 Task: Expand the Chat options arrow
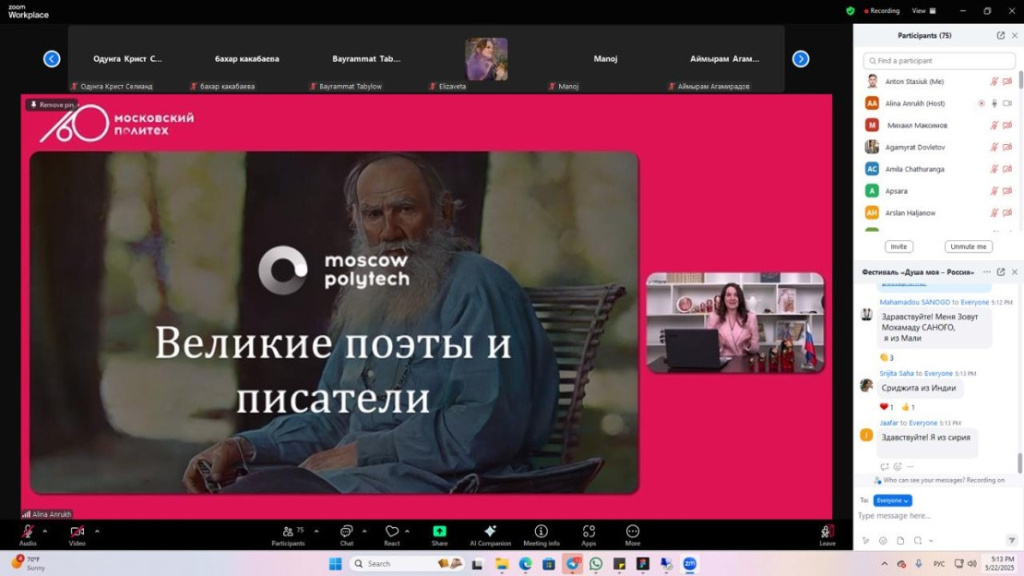(364, 531)
